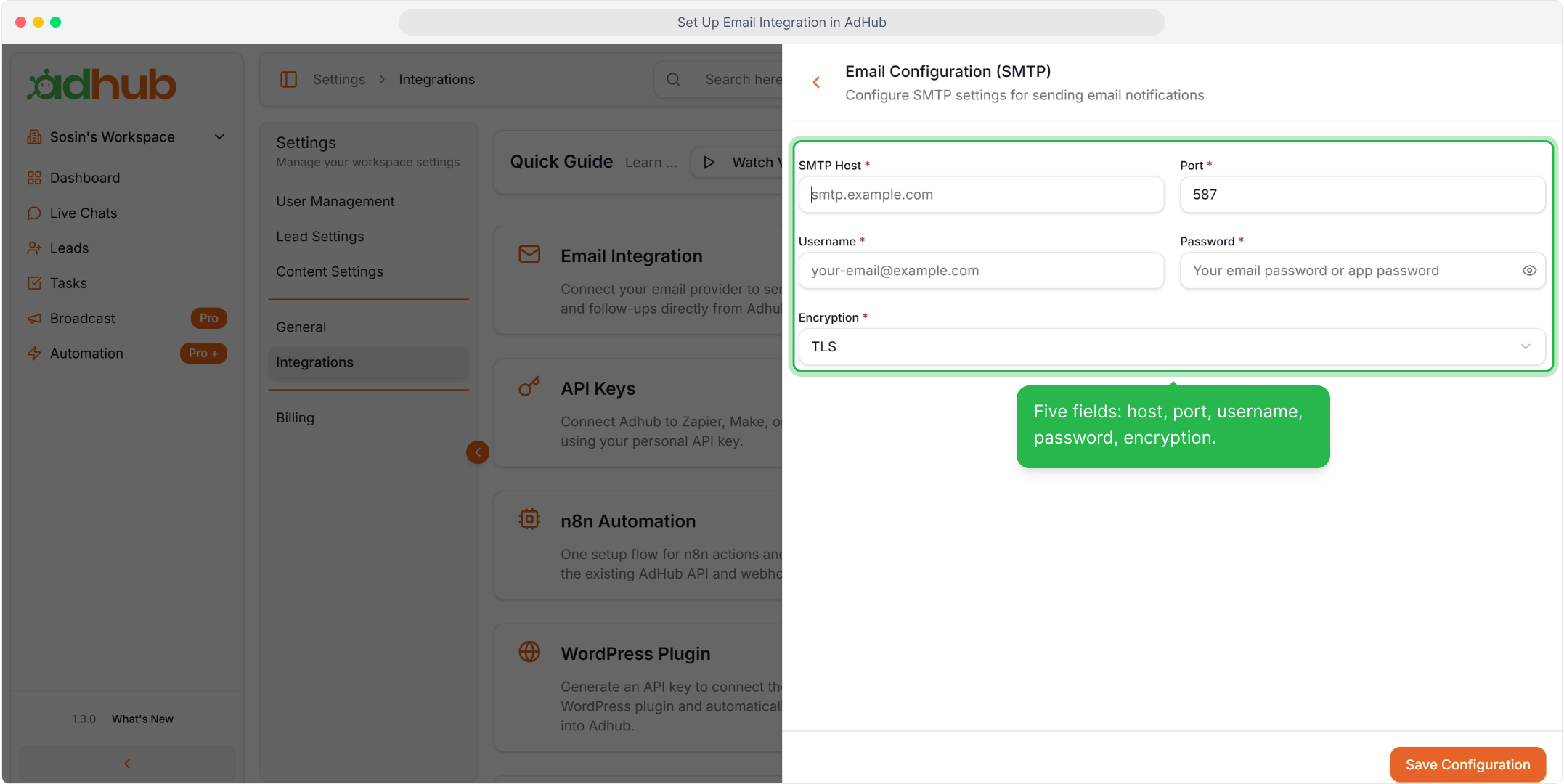Click the workspace building icon

point(34,137)
